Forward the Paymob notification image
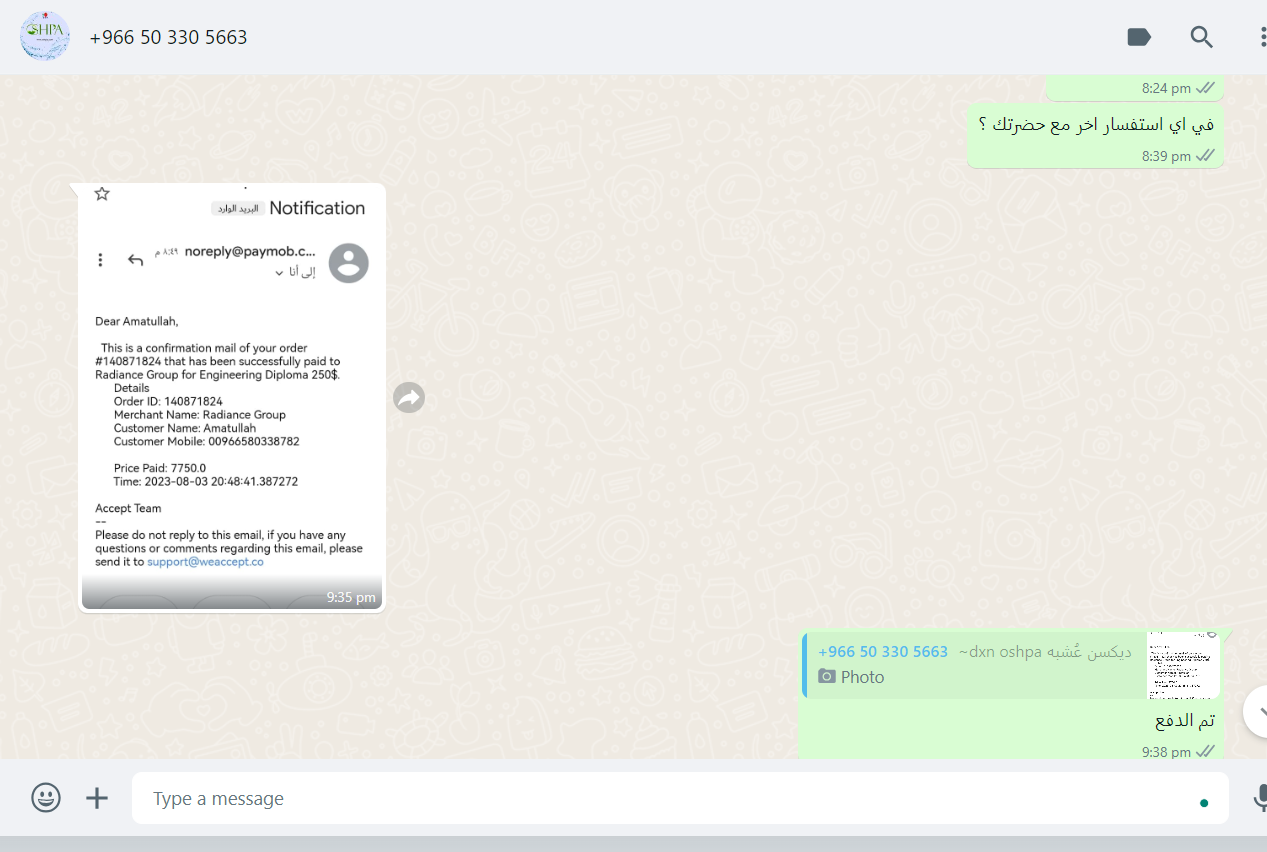This screenshot has height=852, width=1267. 409,398
